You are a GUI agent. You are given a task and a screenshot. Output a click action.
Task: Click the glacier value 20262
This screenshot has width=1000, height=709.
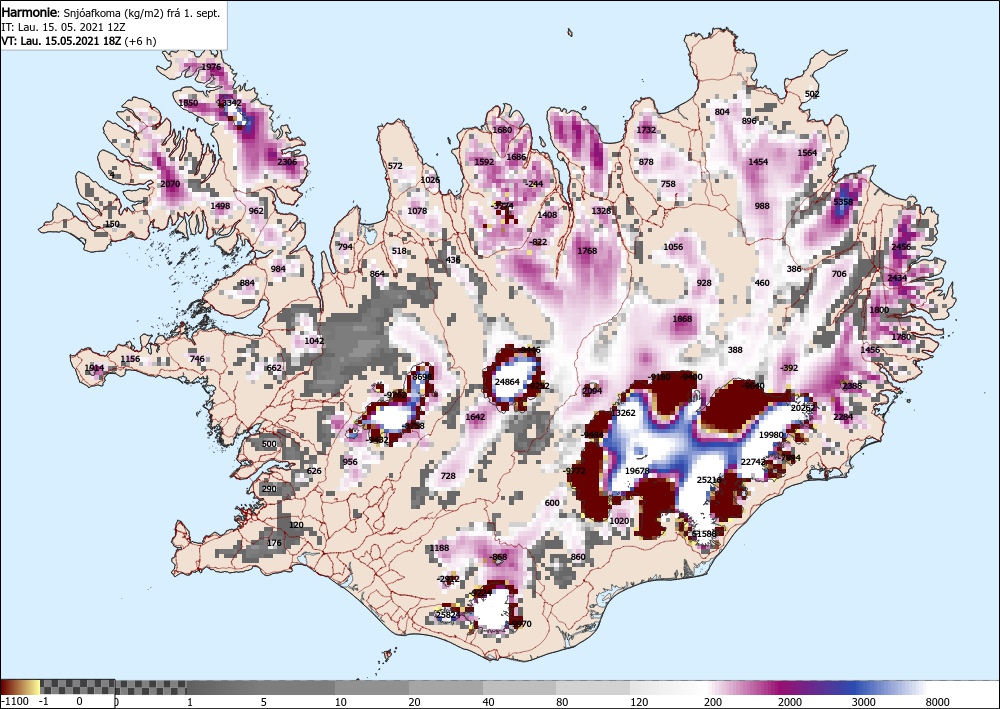click(x=803, y=408)
